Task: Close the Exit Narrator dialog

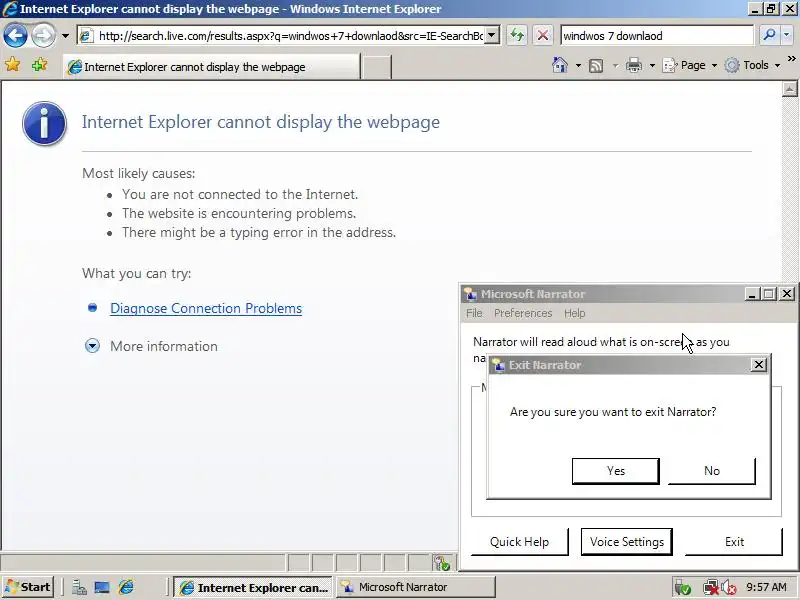Action: point(759,365)
